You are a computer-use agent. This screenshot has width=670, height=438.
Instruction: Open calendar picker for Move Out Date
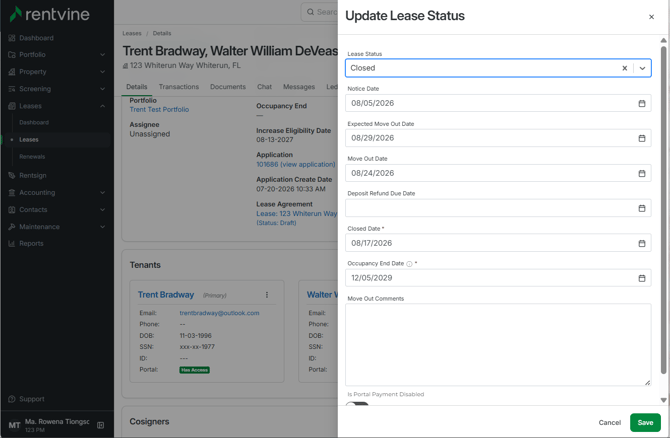click(x=641, y=173)
